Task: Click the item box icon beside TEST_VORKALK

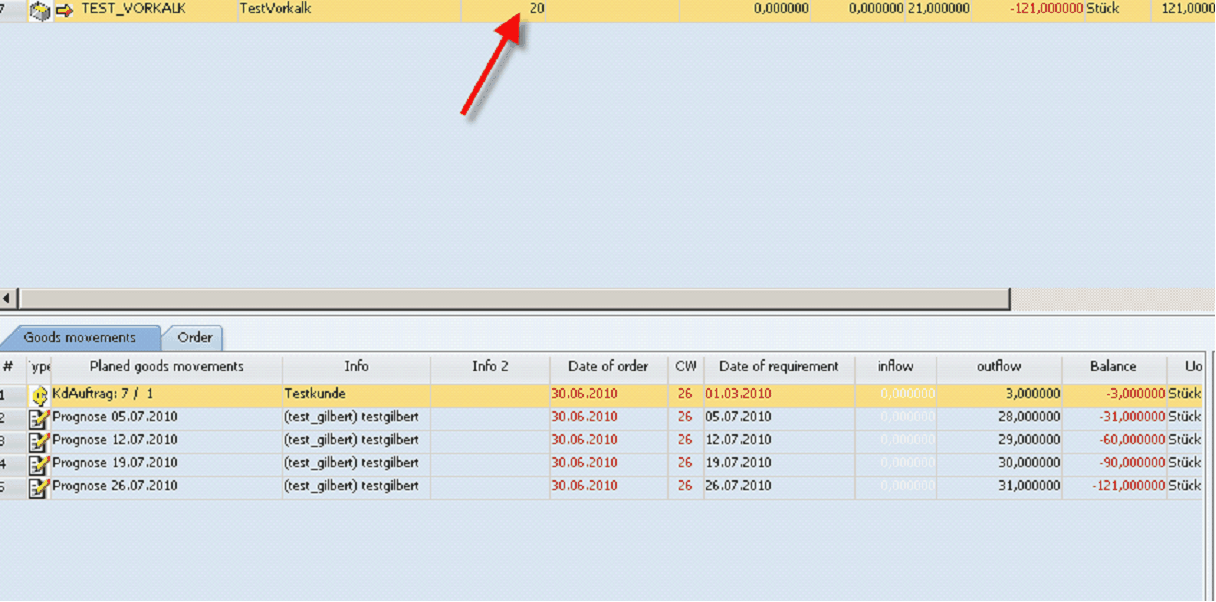Action: 40,11
